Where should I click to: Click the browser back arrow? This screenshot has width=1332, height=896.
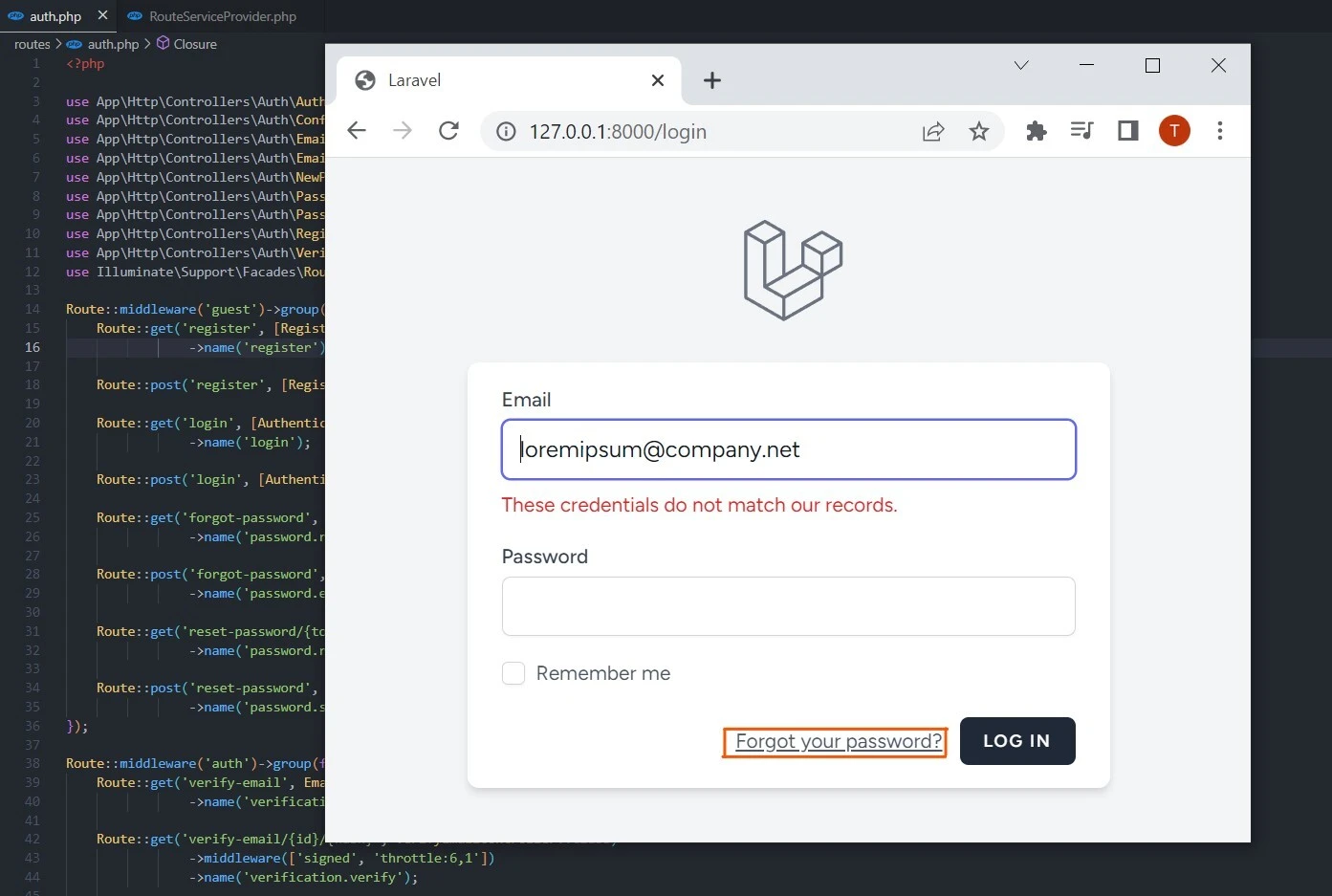357,131
